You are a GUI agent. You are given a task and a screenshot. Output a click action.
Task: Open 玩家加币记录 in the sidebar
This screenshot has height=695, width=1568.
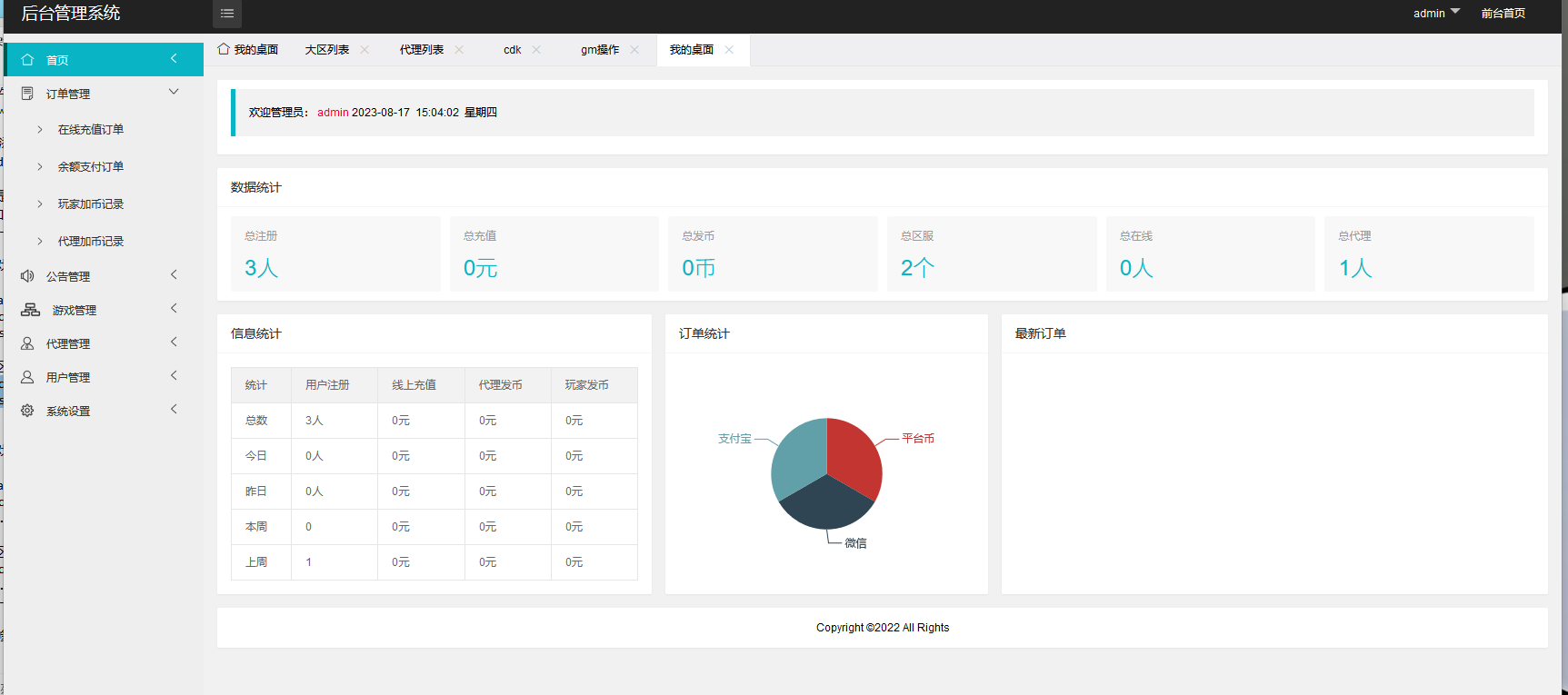click(91, 204)
